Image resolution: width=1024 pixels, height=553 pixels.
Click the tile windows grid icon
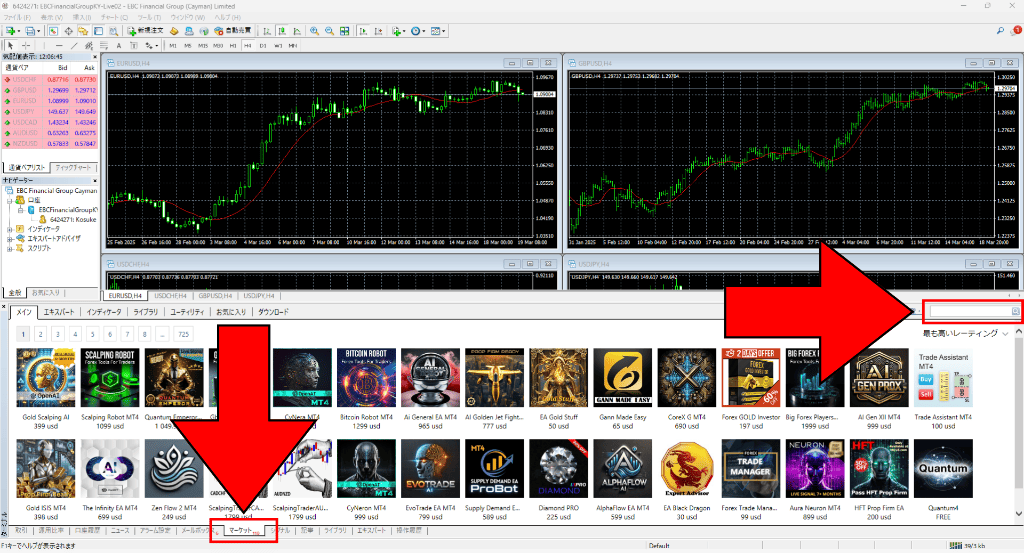(x=345, y=31)
